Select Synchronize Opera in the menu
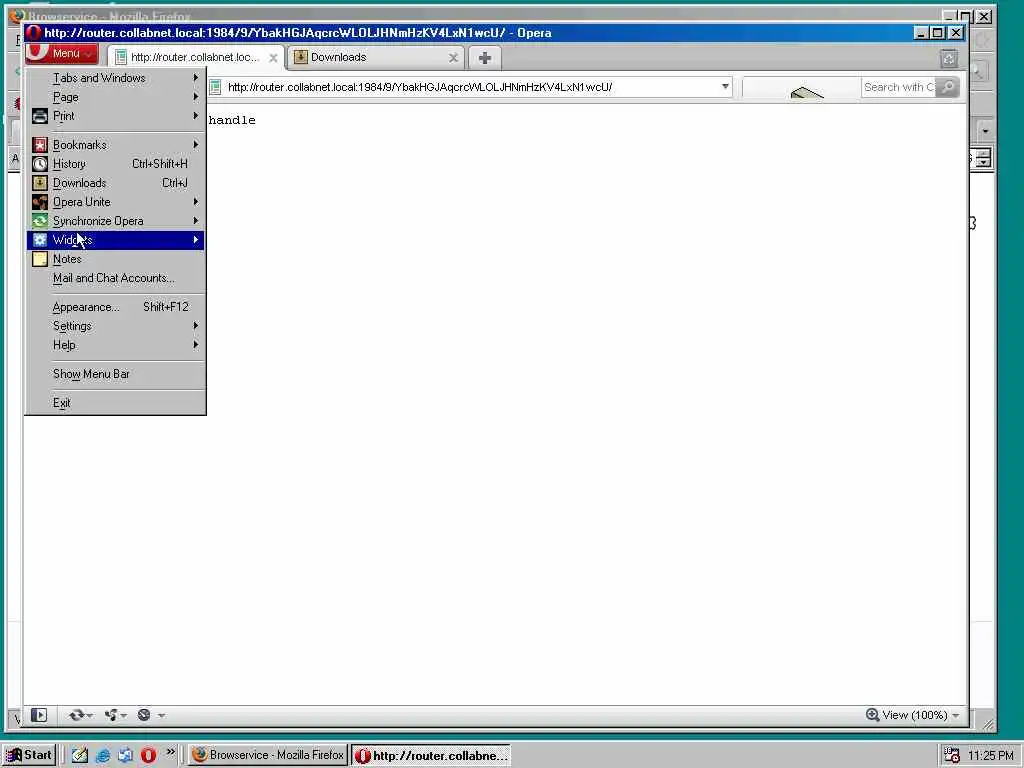The width and height of the screenshot is (1024, 768). 116,221
